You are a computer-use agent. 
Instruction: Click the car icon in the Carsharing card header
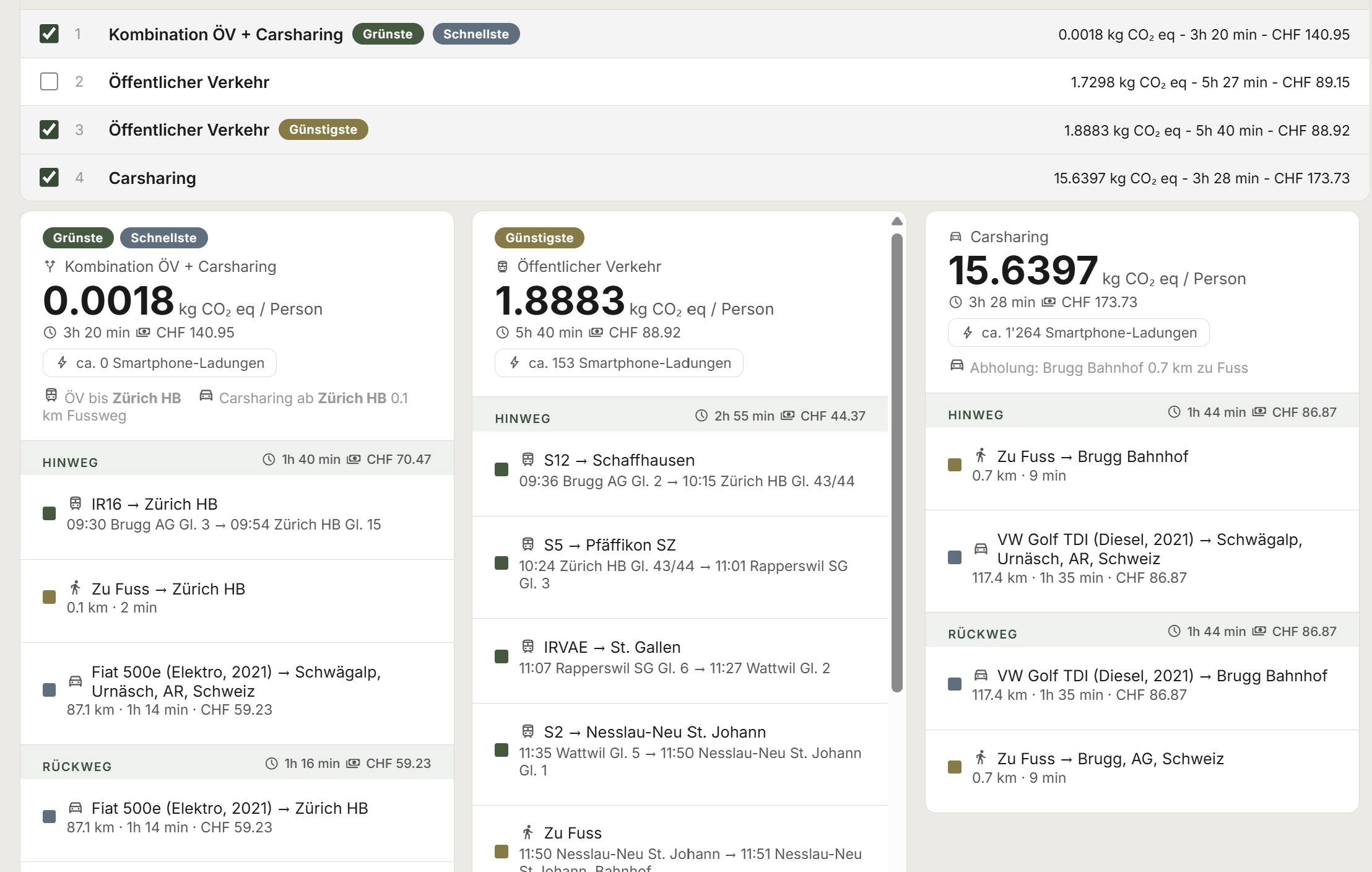pyautogui.click(x=956, y=237)
